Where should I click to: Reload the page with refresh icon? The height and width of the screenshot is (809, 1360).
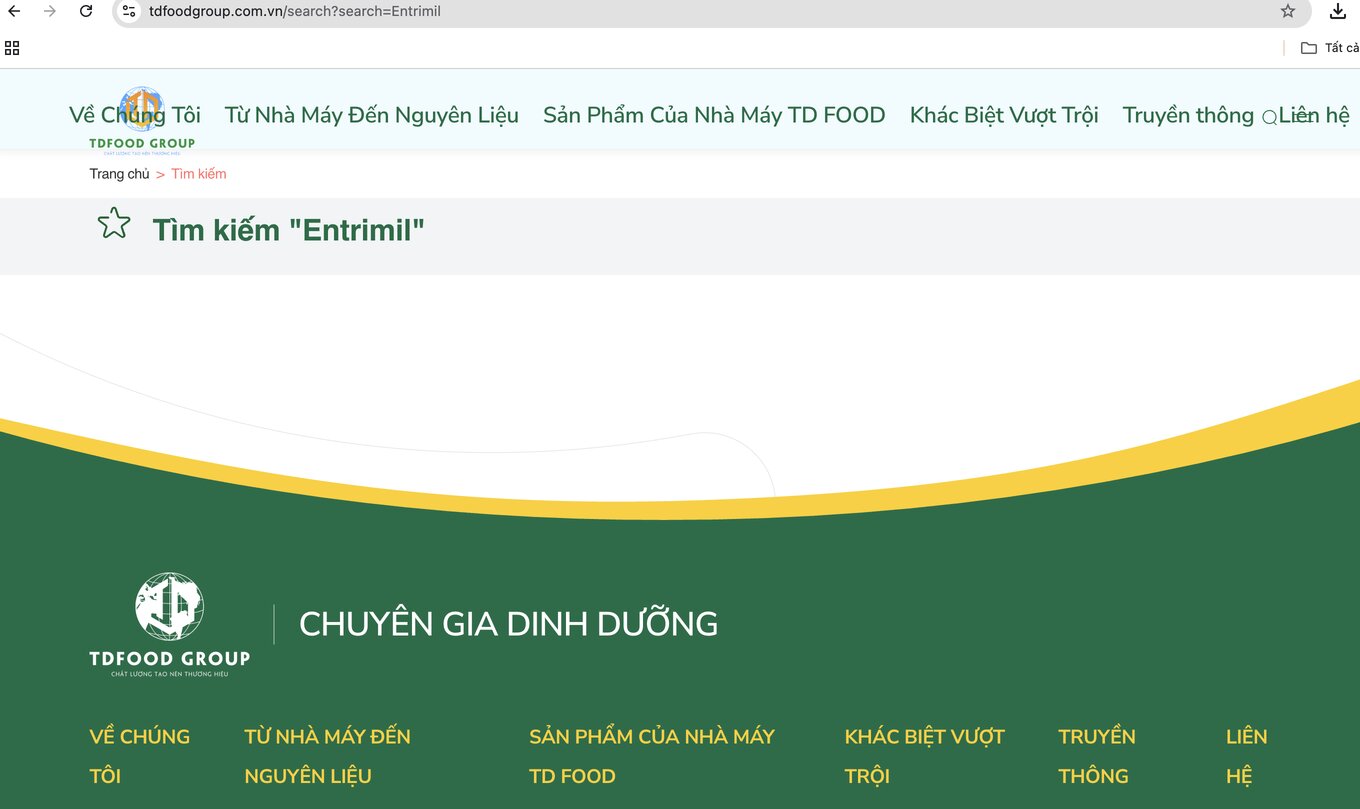pos(86,11)
